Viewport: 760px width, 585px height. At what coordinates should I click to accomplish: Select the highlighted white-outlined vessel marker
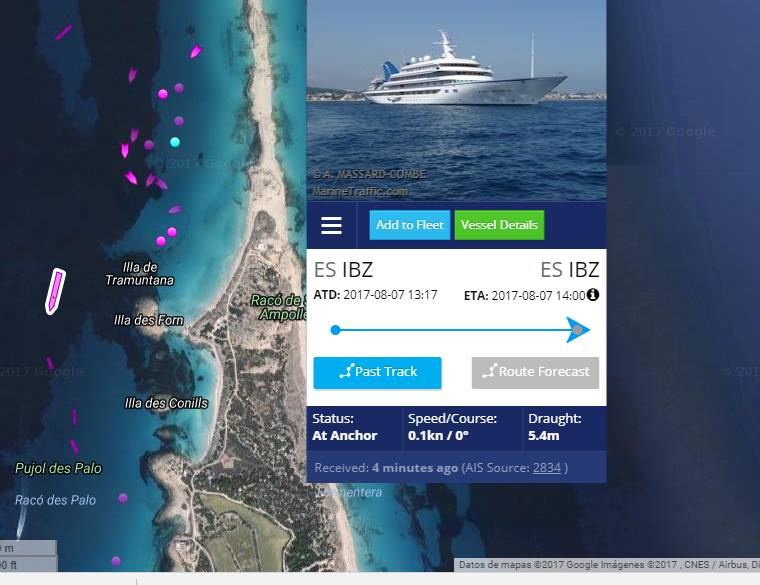pyautogui.click(x=55, y=292)
